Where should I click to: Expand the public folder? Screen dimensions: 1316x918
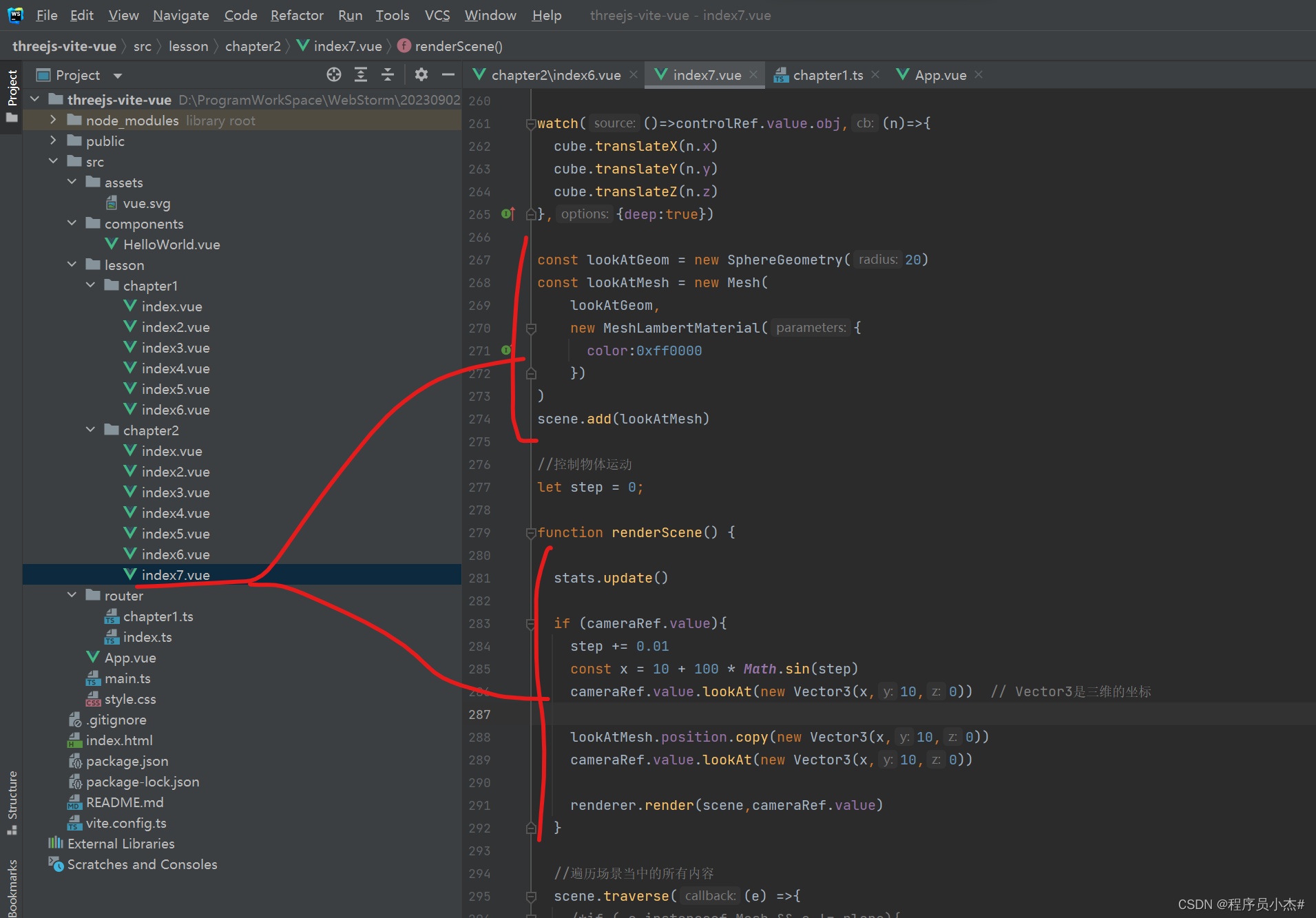click(x=53, y=140)
